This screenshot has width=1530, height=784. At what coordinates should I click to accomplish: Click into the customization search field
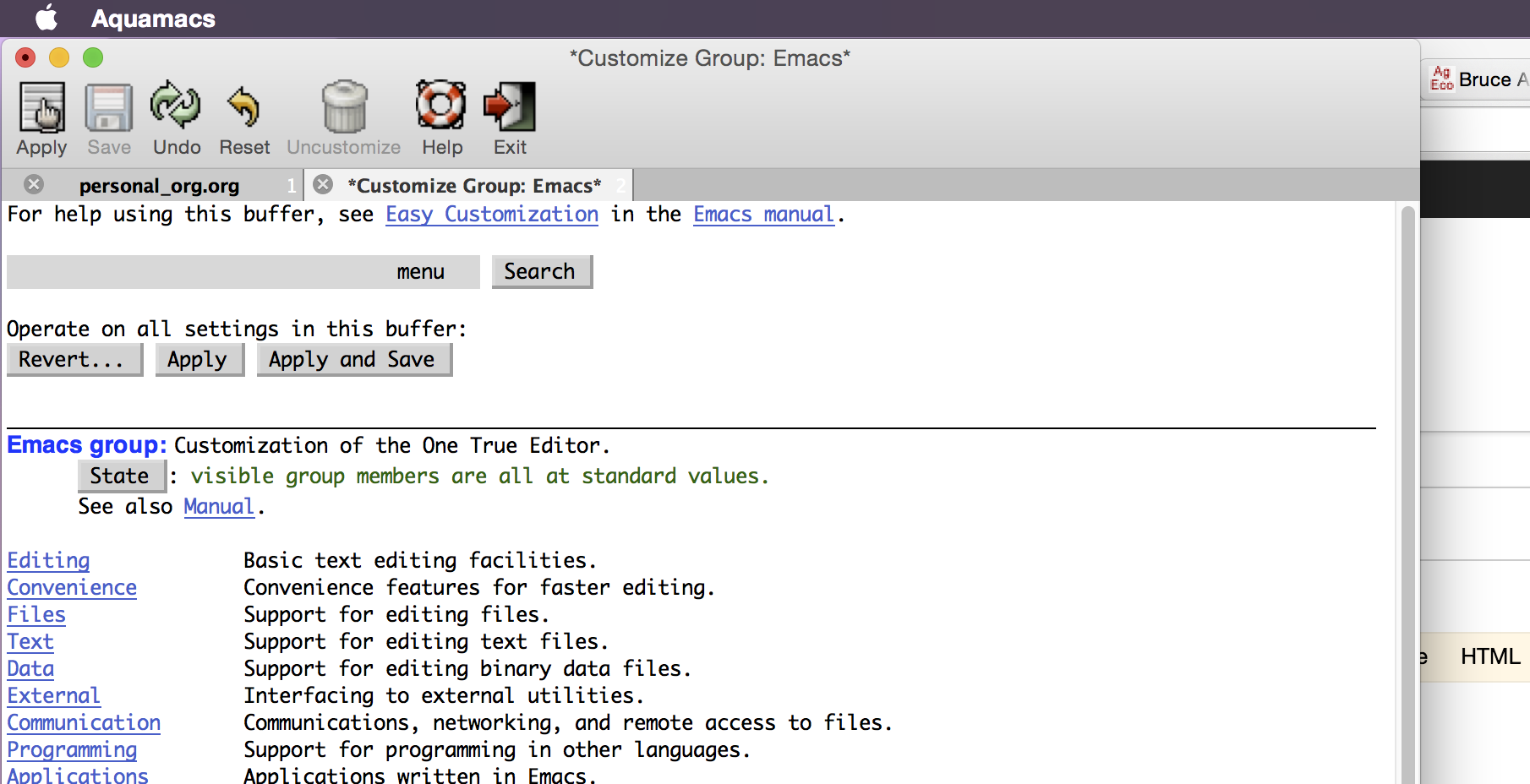(x=243, y=272)
